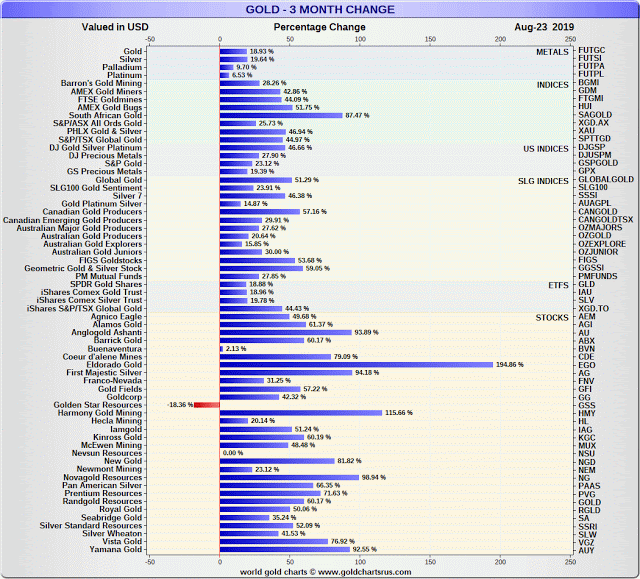The image size is (640, 579).
Task: Click the 'Valued in USD' label
Action: [115, 27]
